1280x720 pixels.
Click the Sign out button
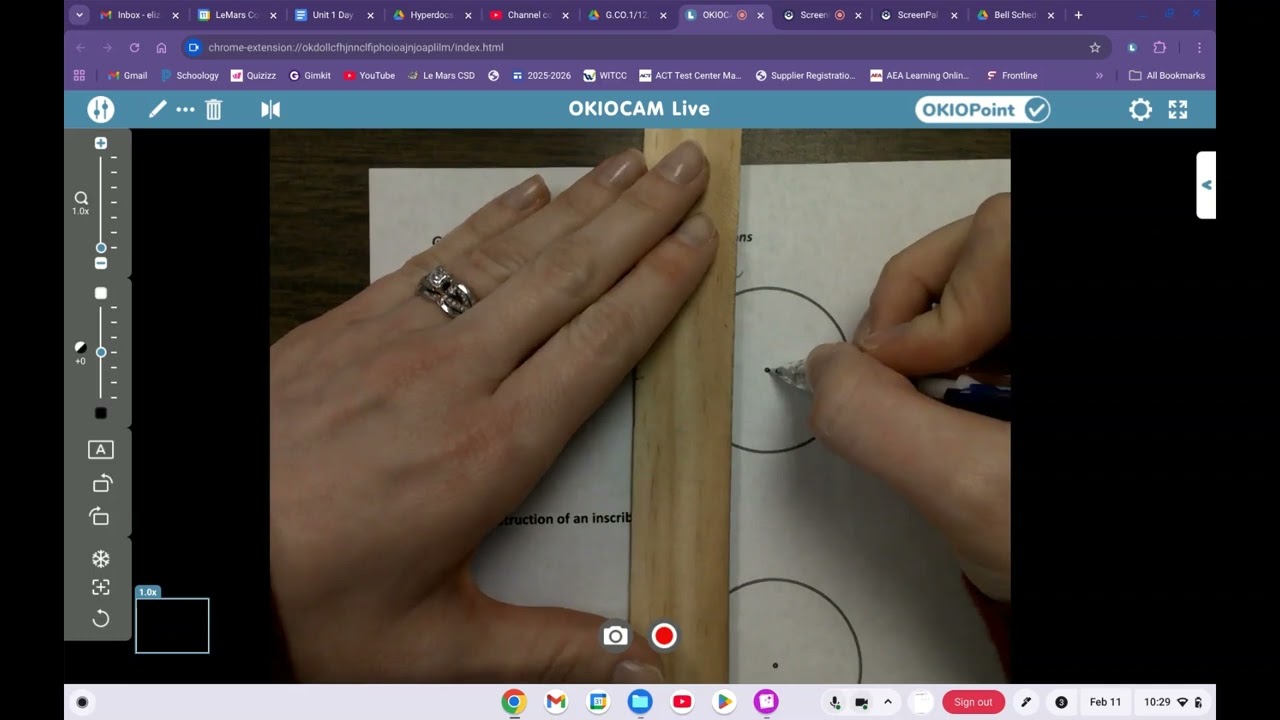click(x=973, y=702)
